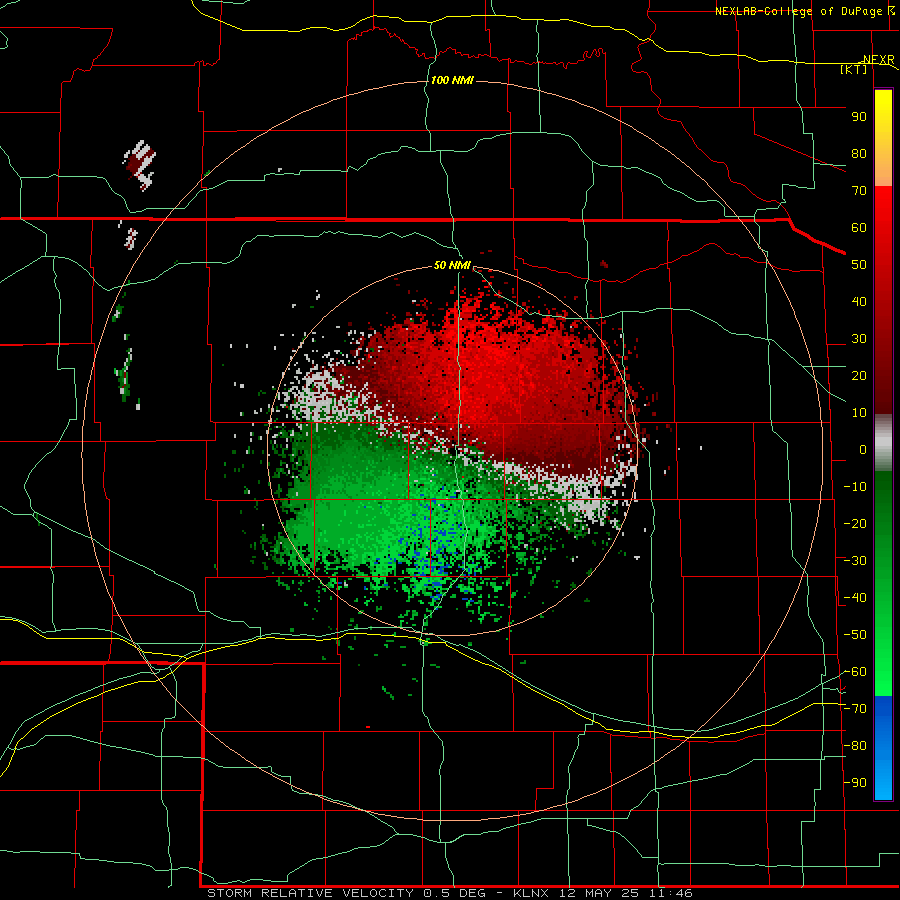Viewport: 900px width, 900px height.
Task: Click the -20 value on the velocity scale
Action: (x=855, y=523)
